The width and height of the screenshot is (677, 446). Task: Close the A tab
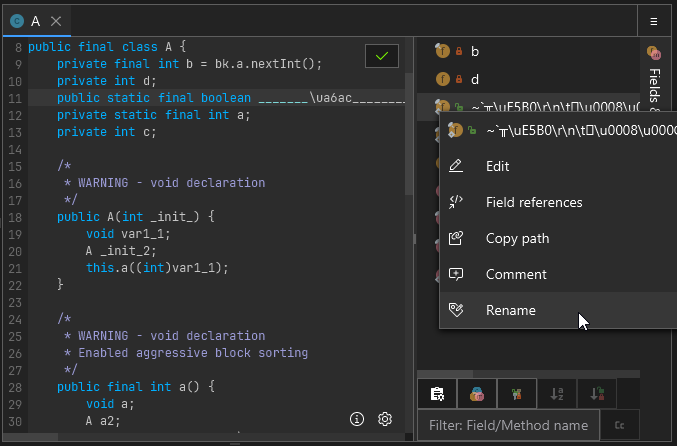(56, 21)
